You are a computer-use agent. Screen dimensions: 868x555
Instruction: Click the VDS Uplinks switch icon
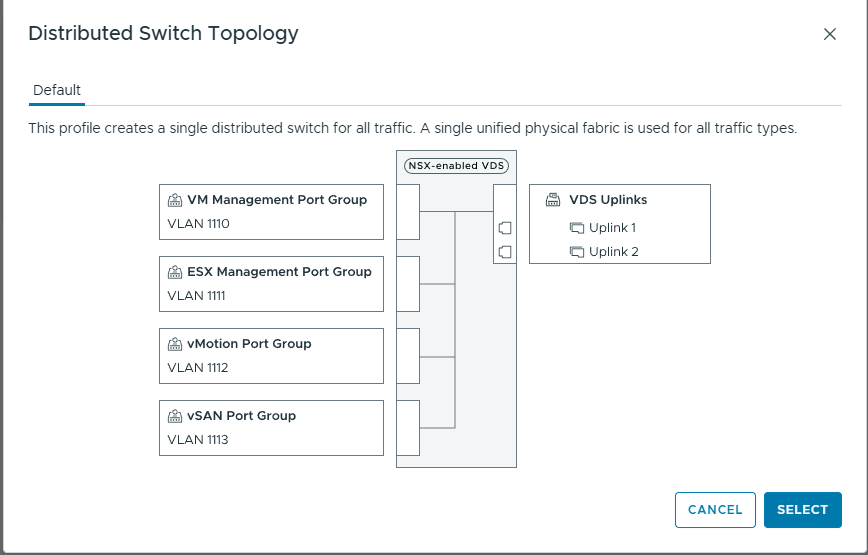tap(553, 200)
